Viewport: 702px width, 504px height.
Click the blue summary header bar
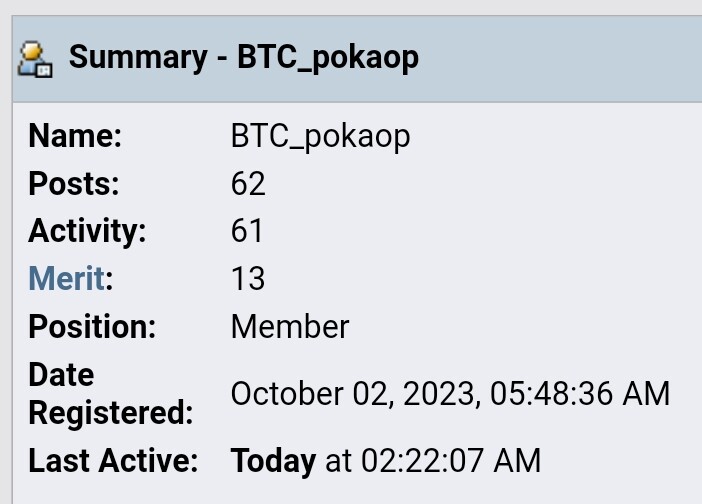pos(357,59)
